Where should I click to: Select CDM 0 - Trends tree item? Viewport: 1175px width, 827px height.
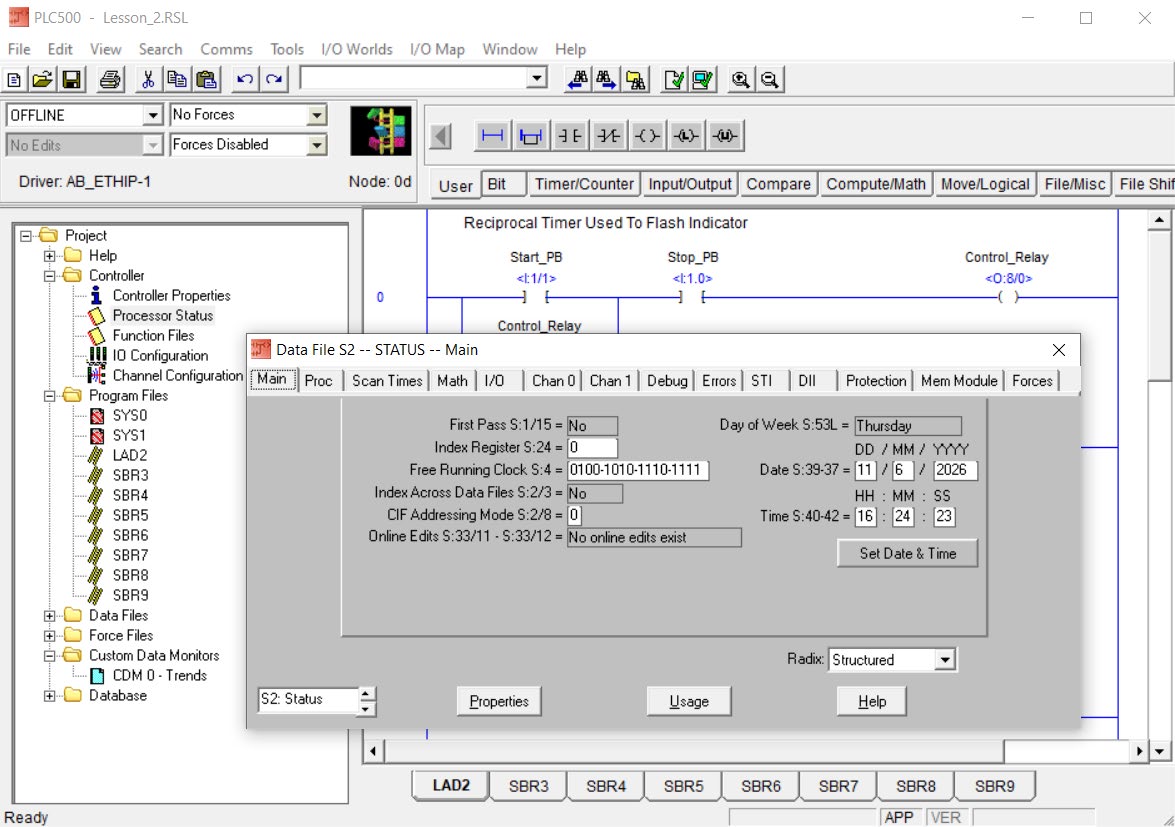(160, 676)
